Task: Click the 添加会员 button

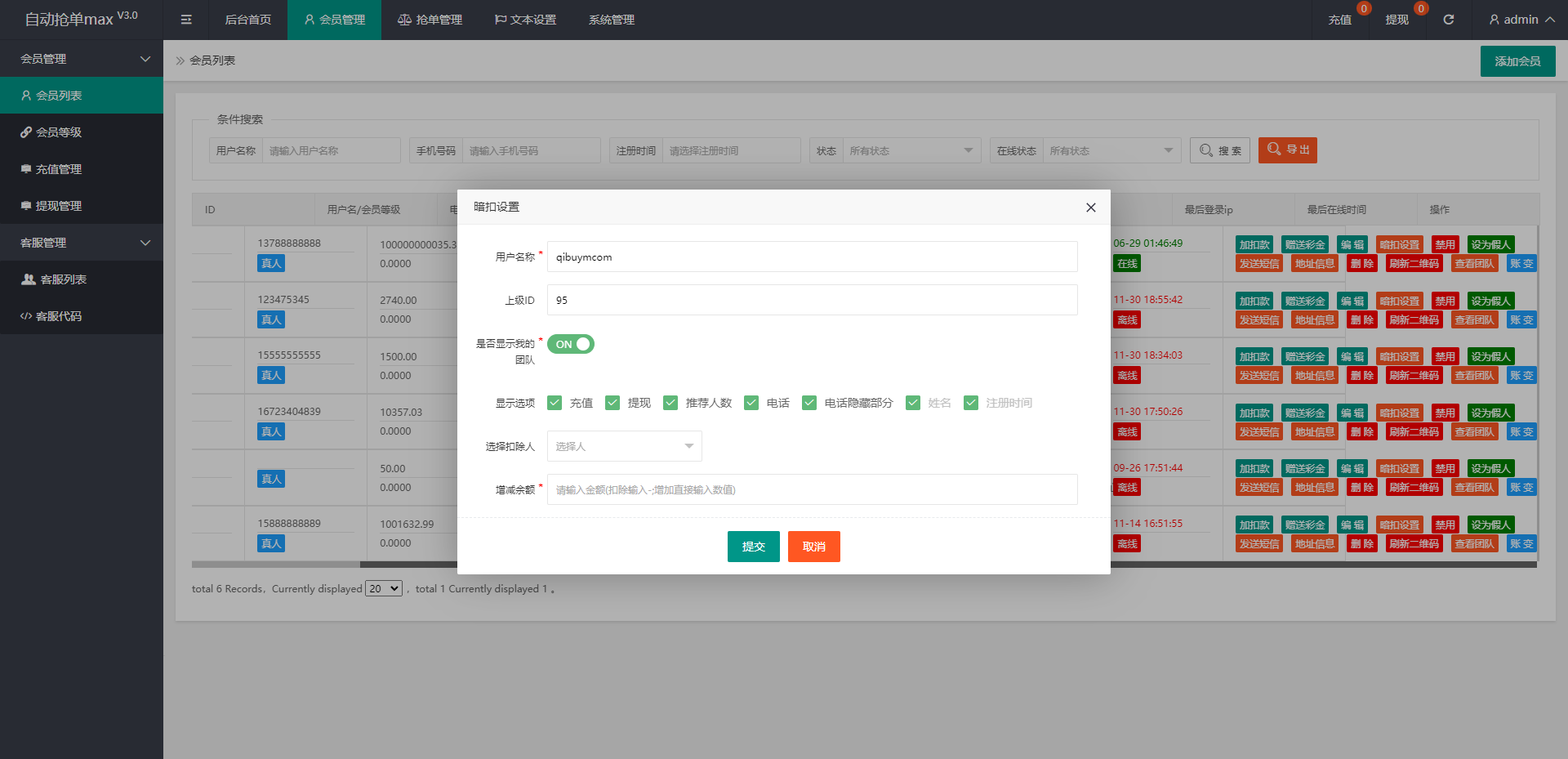Action: pos(1518,61)
